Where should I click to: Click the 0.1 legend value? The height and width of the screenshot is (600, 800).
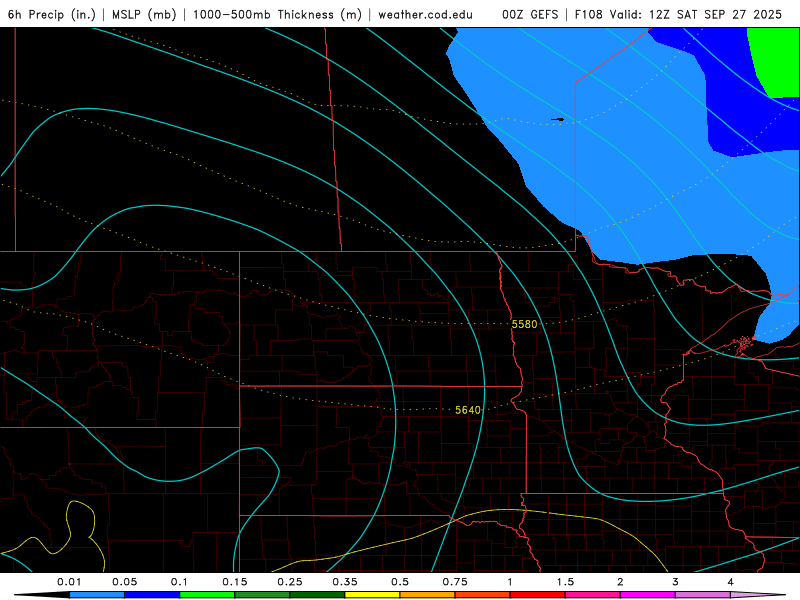pyautogui.click(x=179, y=582)
